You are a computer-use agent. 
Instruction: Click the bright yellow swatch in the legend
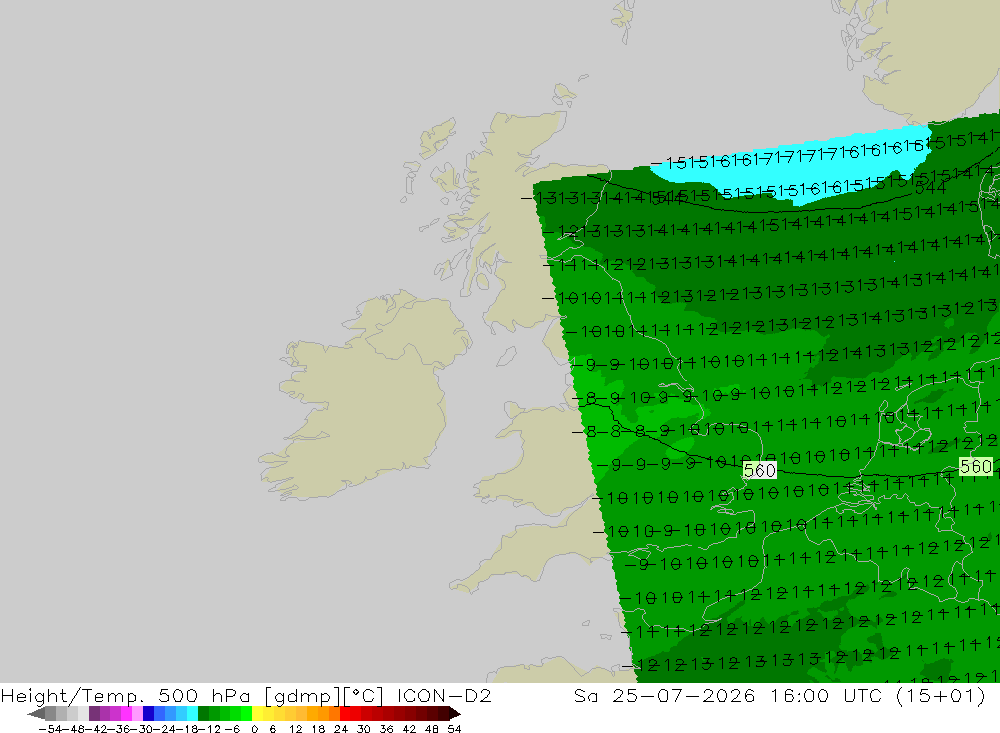point(258,714)
